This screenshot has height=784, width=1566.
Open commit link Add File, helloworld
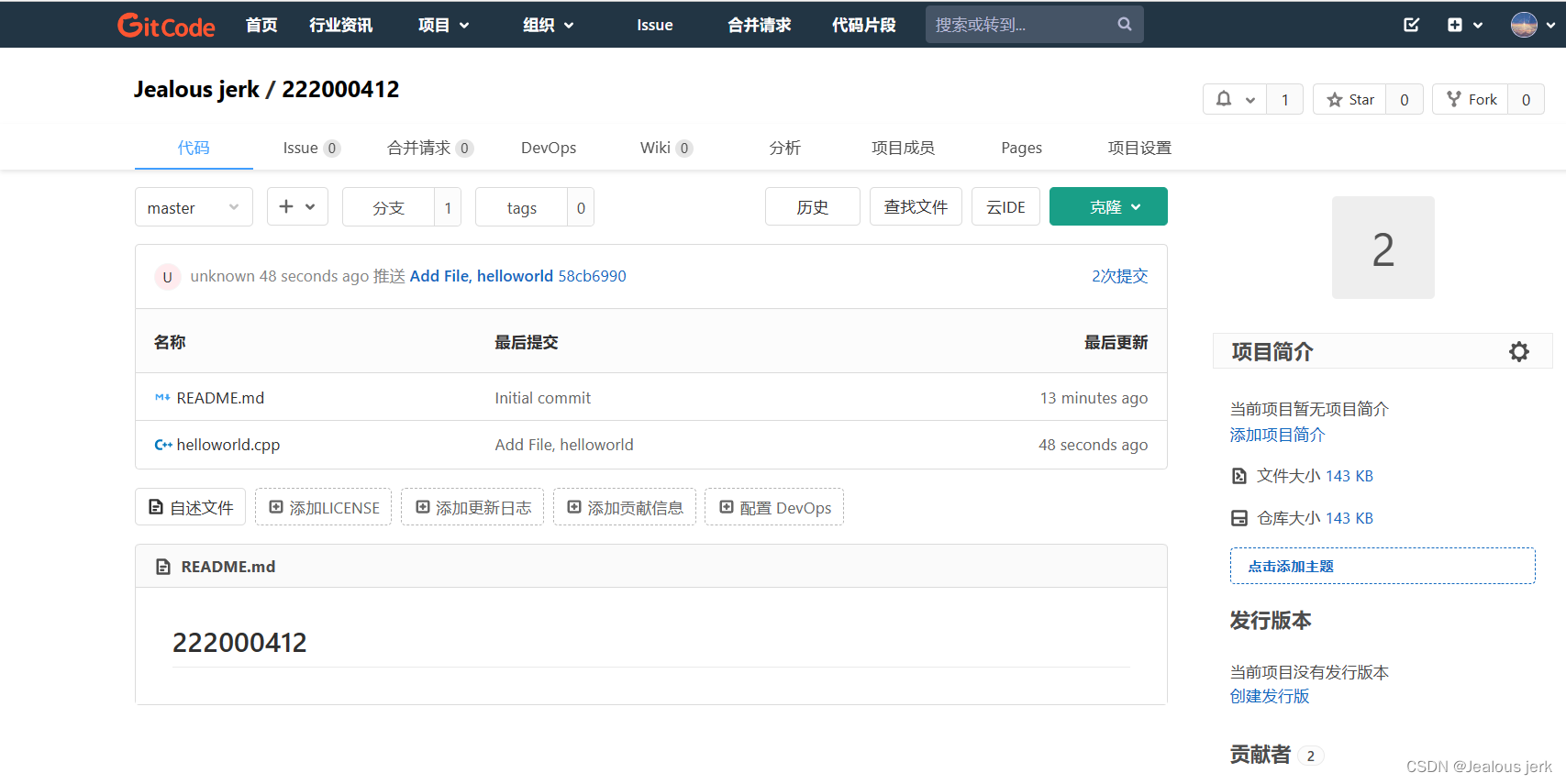pos(481,276)
